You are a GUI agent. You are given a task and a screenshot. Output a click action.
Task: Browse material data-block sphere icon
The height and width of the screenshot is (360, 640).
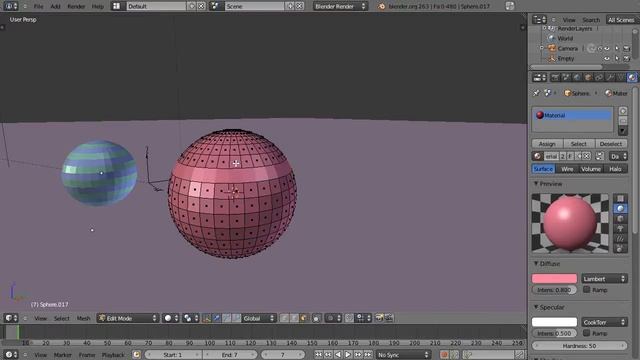pos(538,156)
